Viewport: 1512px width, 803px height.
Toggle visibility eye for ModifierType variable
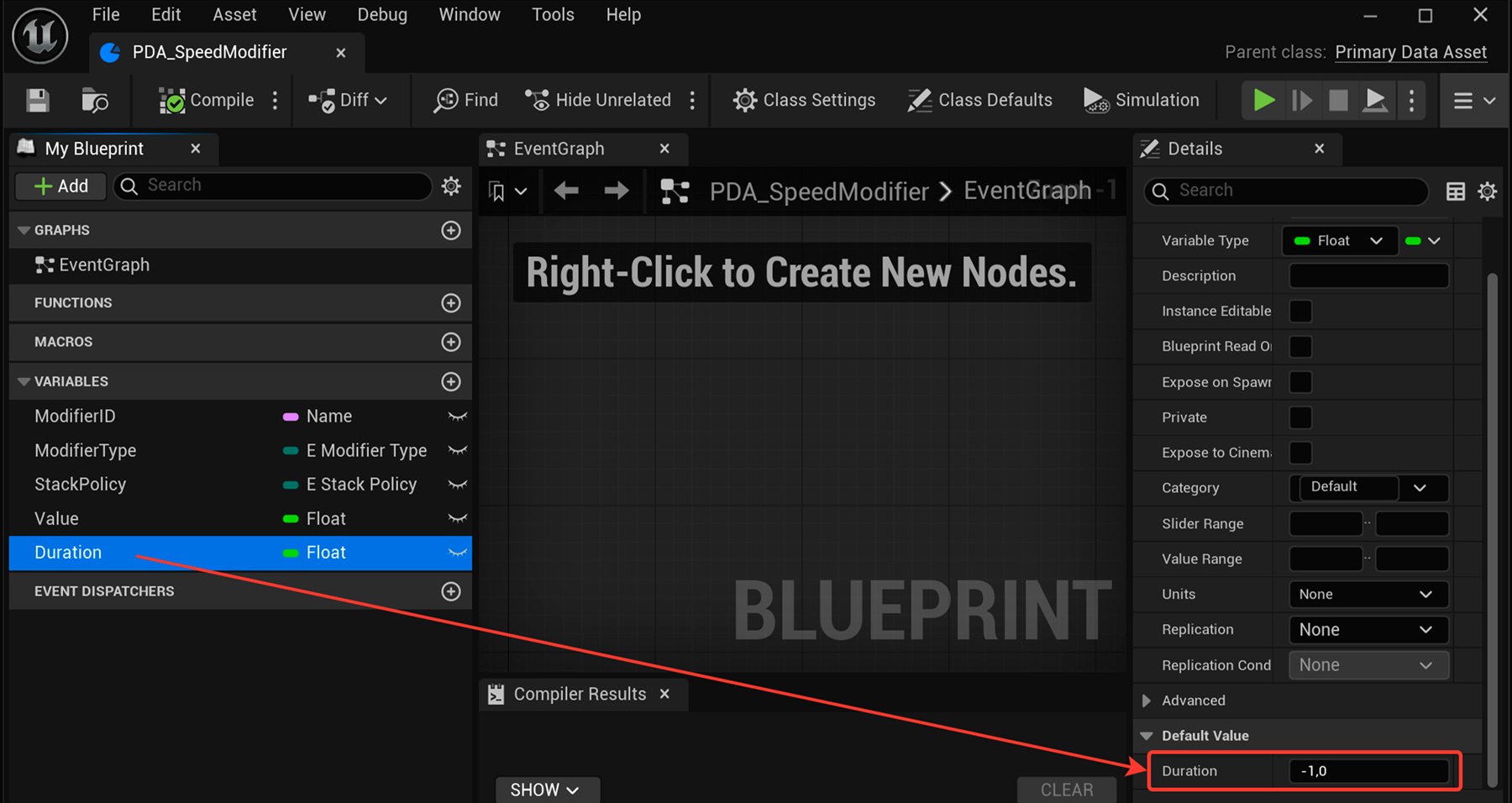(458, 451)
